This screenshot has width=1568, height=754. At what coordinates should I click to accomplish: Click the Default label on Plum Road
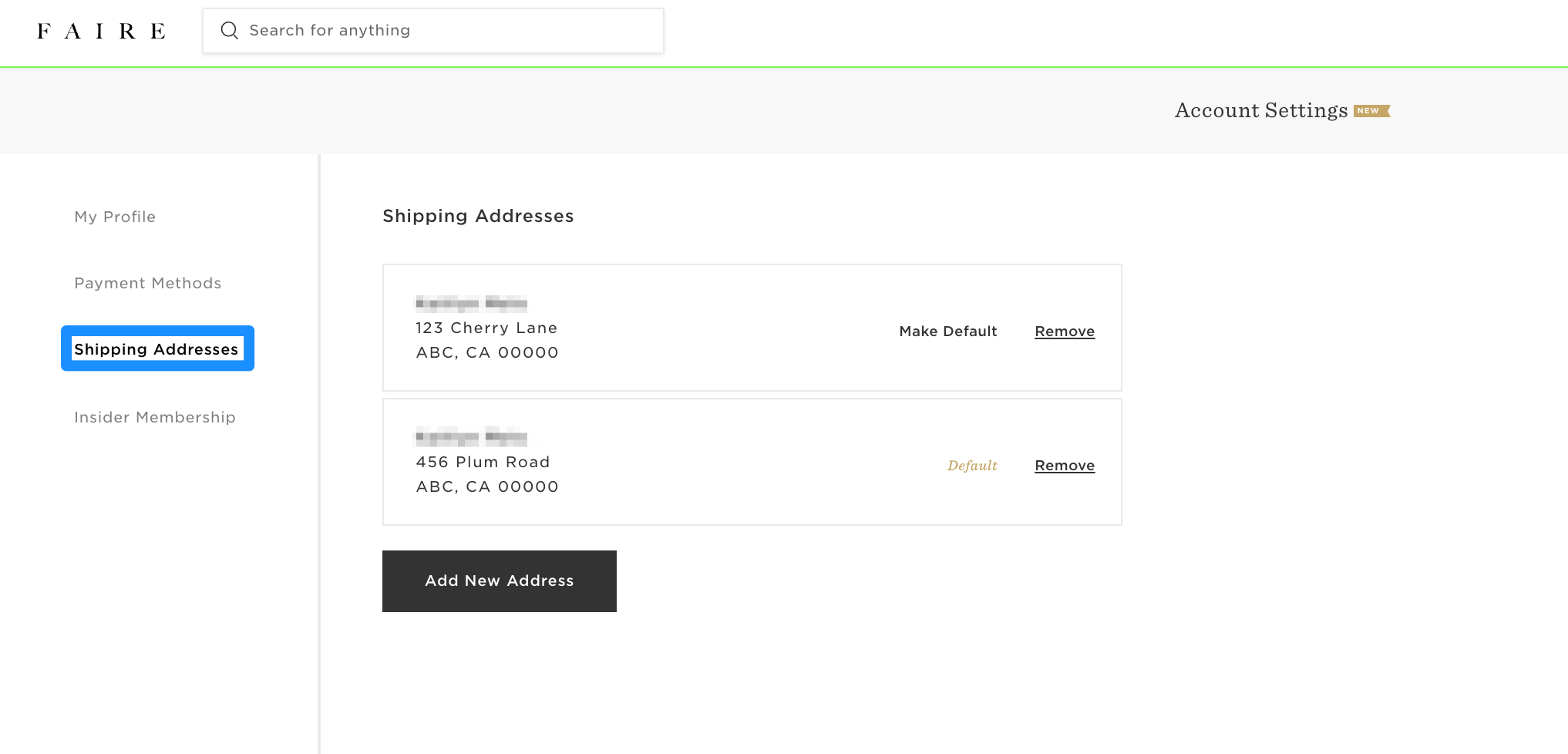tap(971, 466)
